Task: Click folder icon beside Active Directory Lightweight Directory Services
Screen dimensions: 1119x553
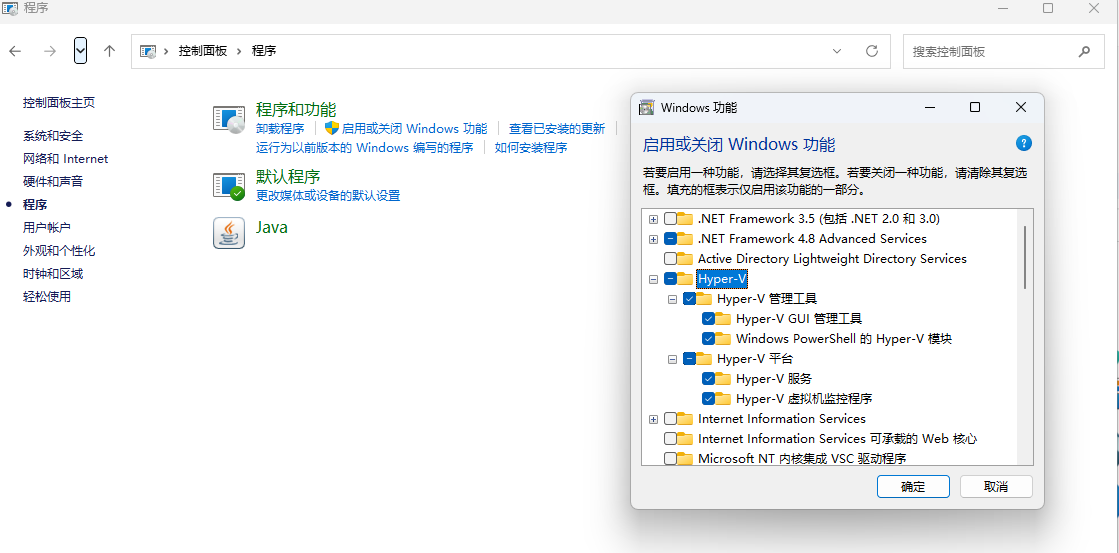Action: pyautogui.click(x=685, y=258)
